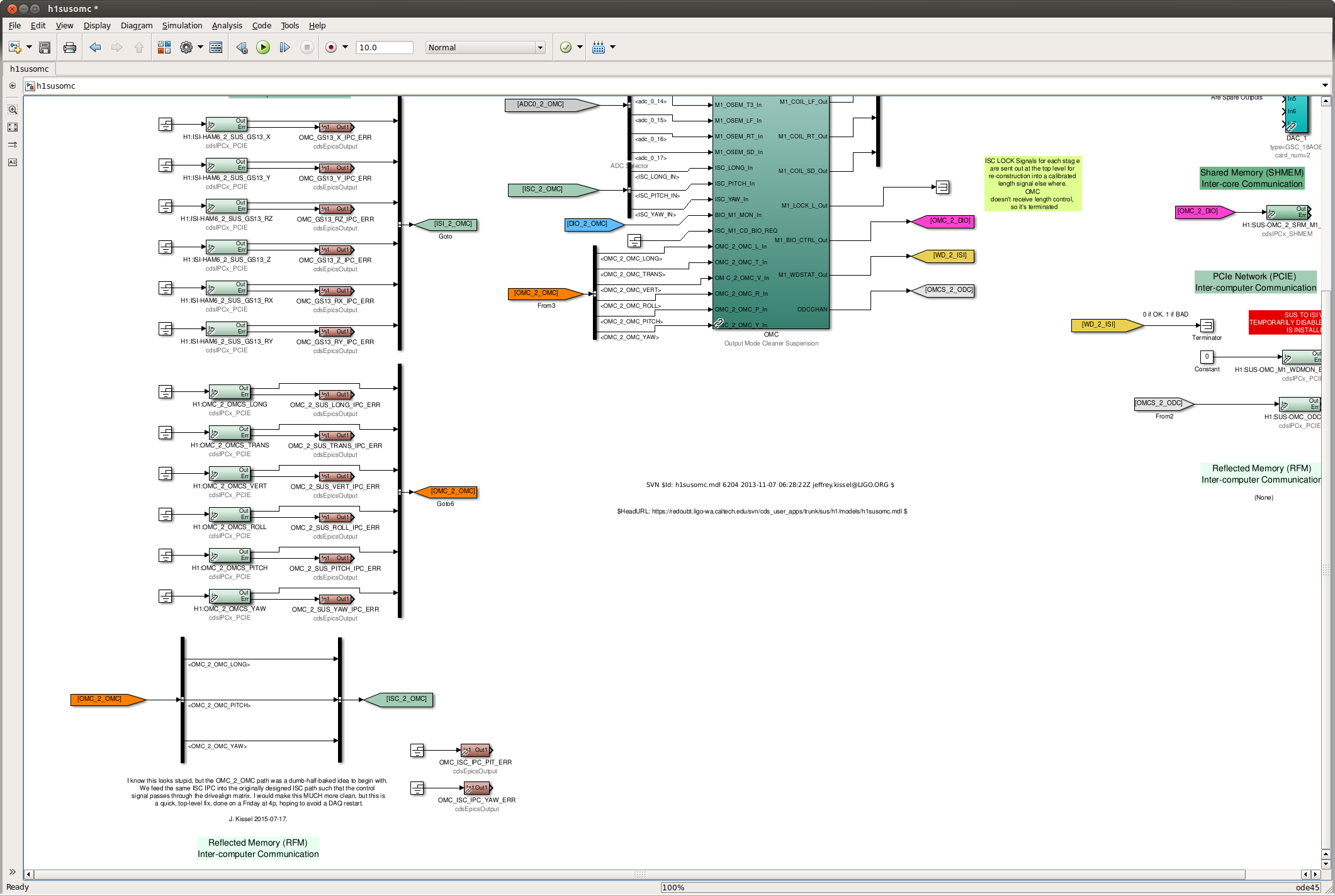
Task: Click the green checkmark Model Advisor icon
Action: click(566, 47)
